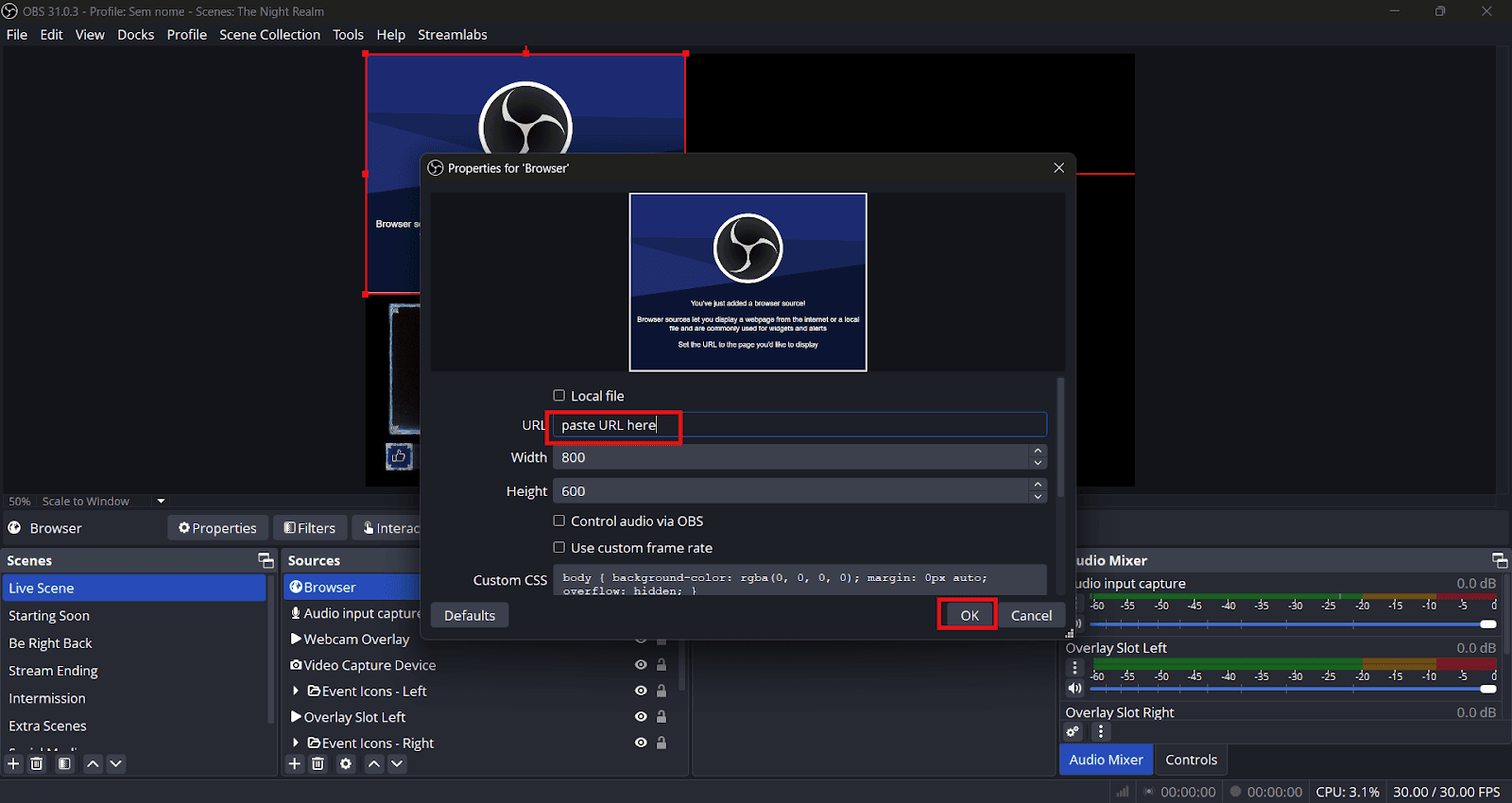This screenshot has height=803, width=1512.
Task: Open Audio Mixer advanced audio properties gears
Action: click(1074, 731)
